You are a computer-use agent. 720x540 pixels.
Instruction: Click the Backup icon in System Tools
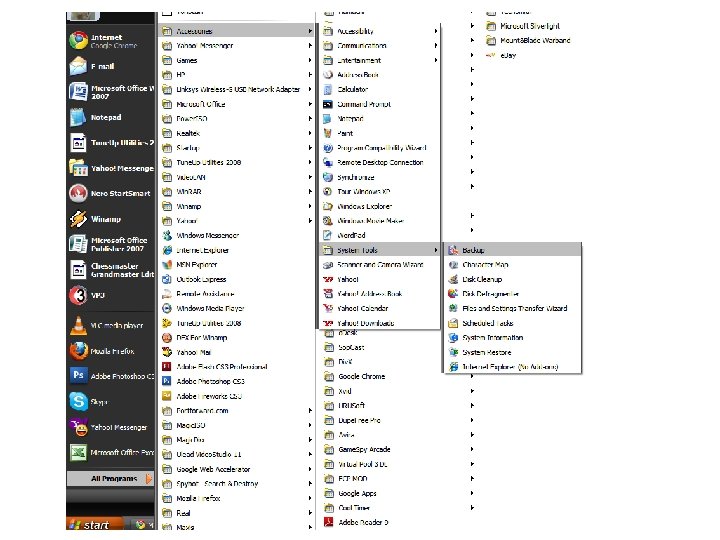[453, 250]
